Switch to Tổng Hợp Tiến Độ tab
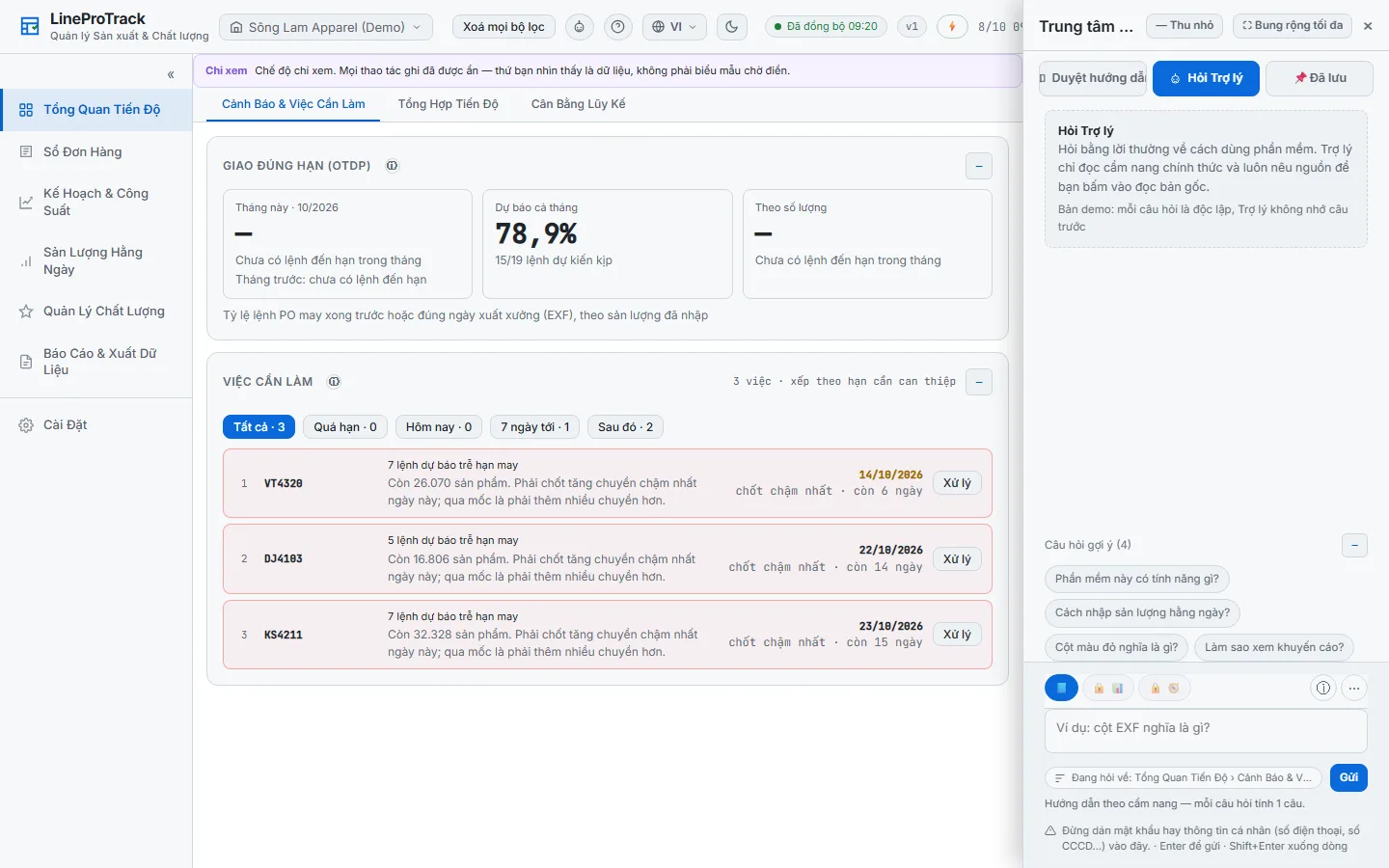The height and width of the screenshot is (868, 1389). [x=449, y=104]
